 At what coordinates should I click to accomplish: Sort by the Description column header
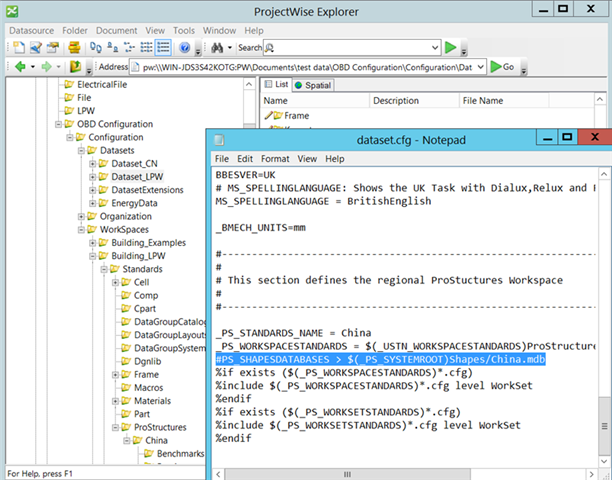415,101
